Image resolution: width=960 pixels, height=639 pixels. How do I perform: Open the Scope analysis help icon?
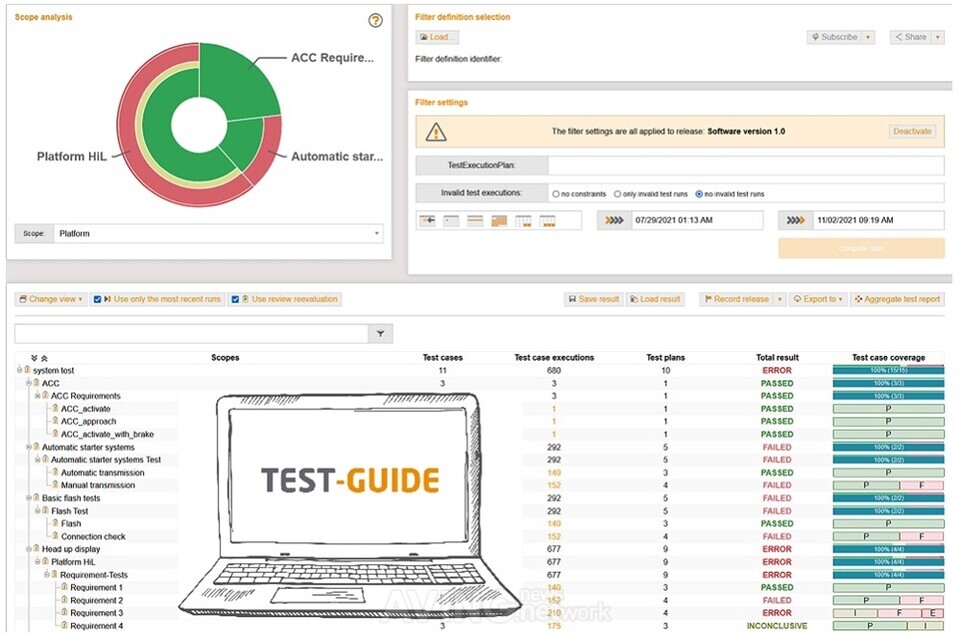click(x=375, y=20)
